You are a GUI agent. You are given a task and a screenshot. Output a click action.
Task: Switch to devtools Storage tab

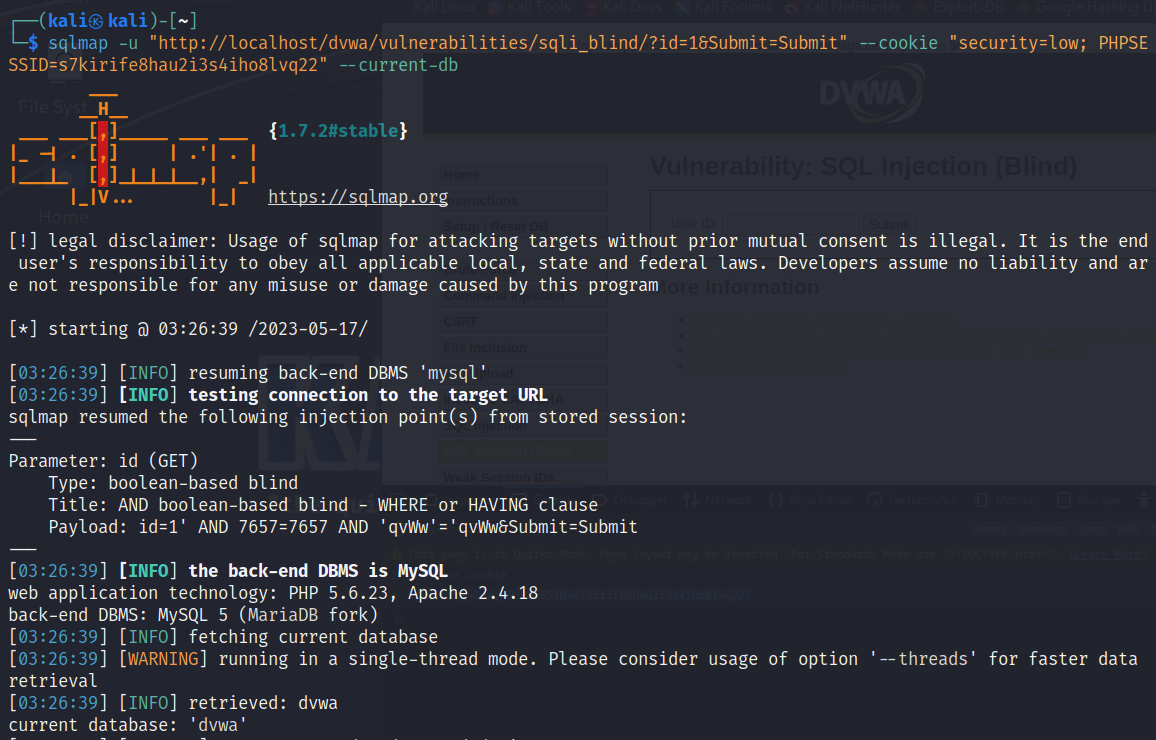tap(1088, 500)
